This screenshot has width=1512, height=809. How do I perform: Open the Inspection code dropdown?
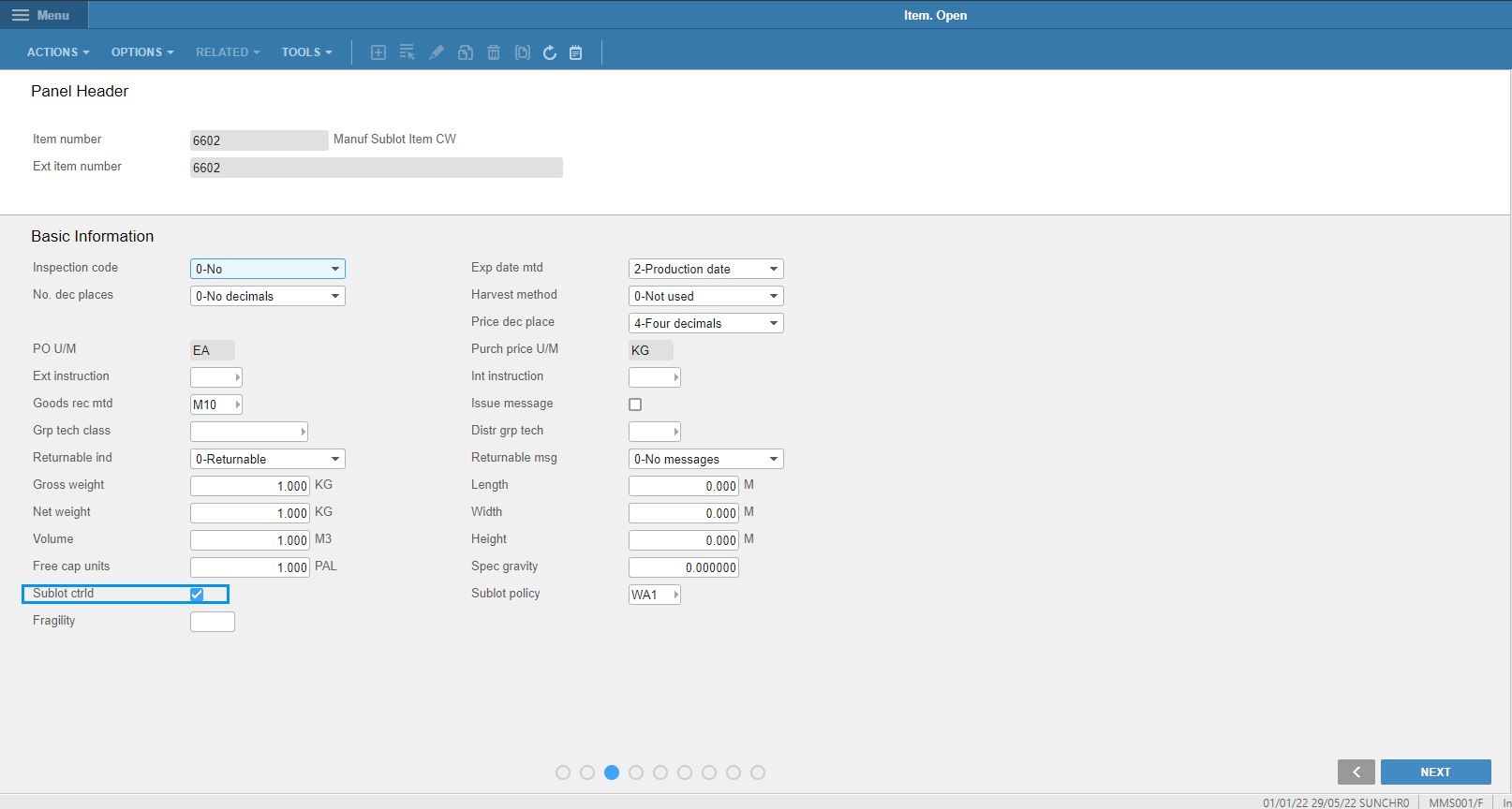point(268,269)
